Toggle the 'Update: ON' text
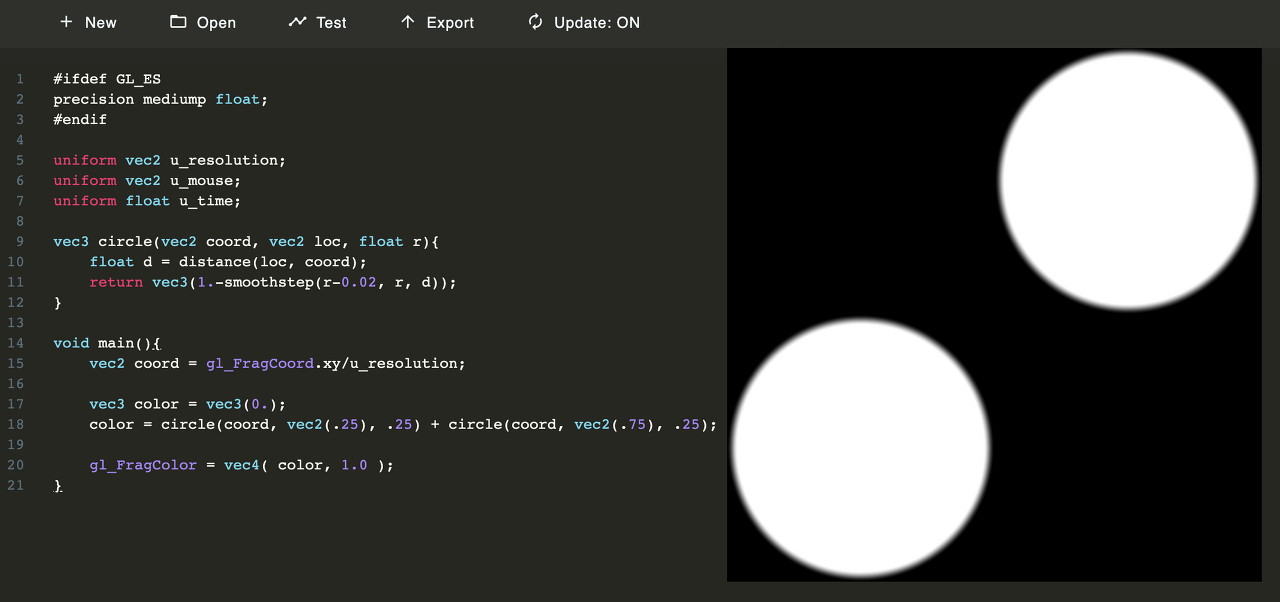 597,22
